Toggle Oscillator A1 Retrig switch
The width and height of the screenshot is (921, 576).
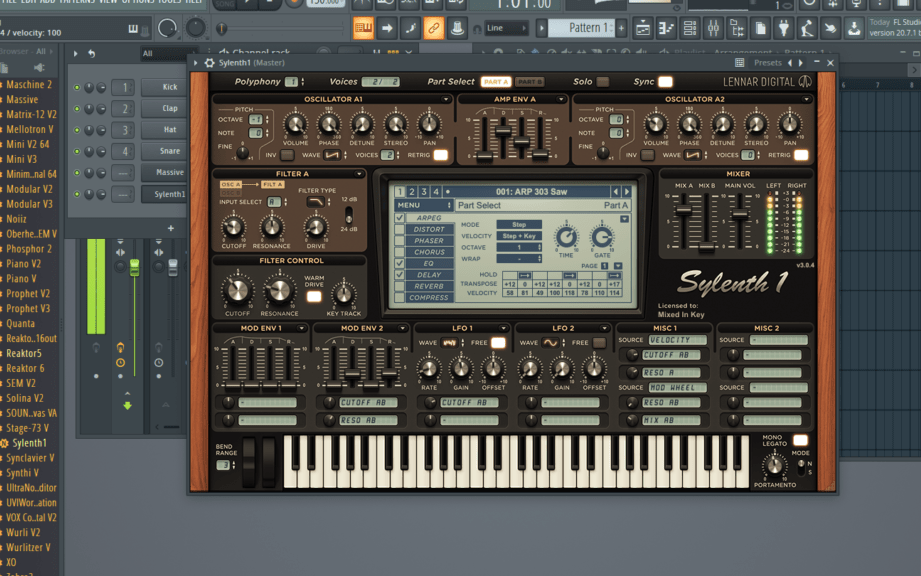tap(441, 155)
